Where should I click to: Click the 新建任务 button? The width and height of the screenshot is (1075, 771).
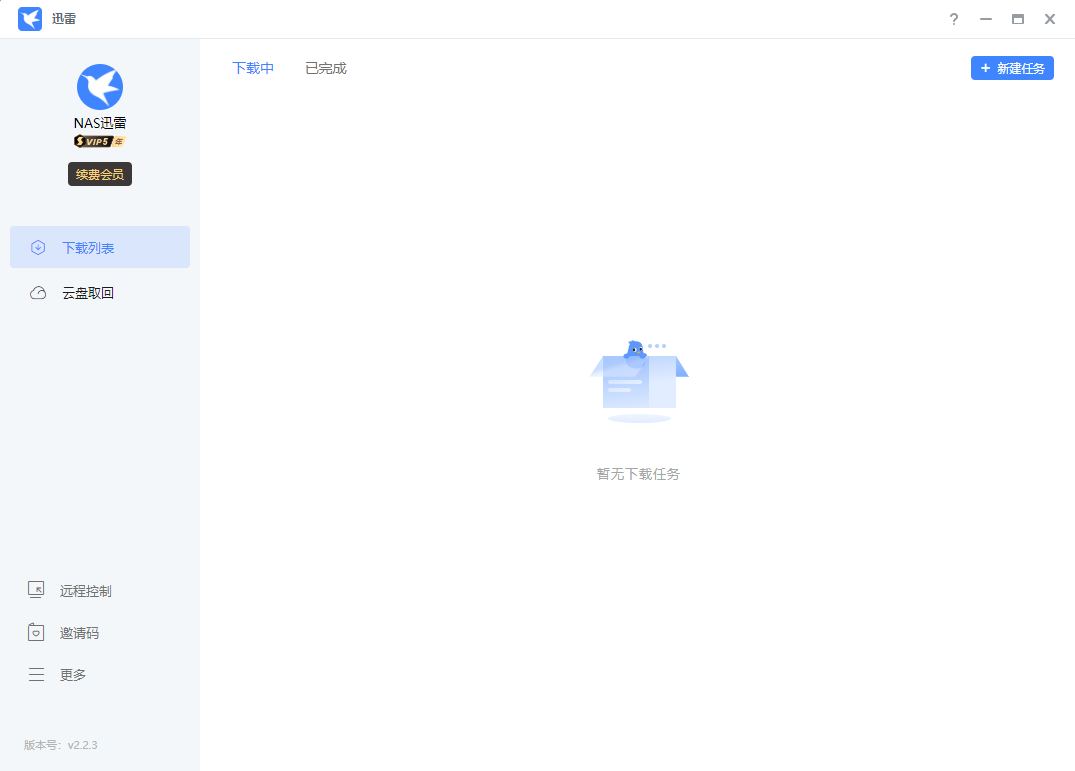1012,68
